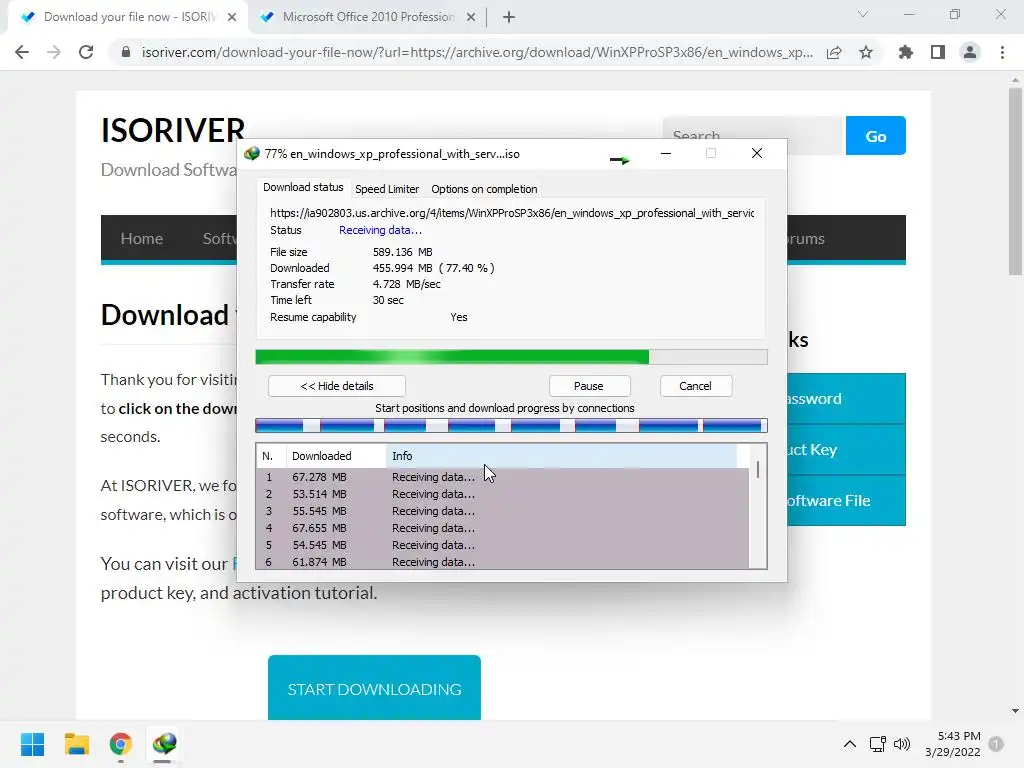Open the Chrome extensions puzzle icon

pos(905,52)
